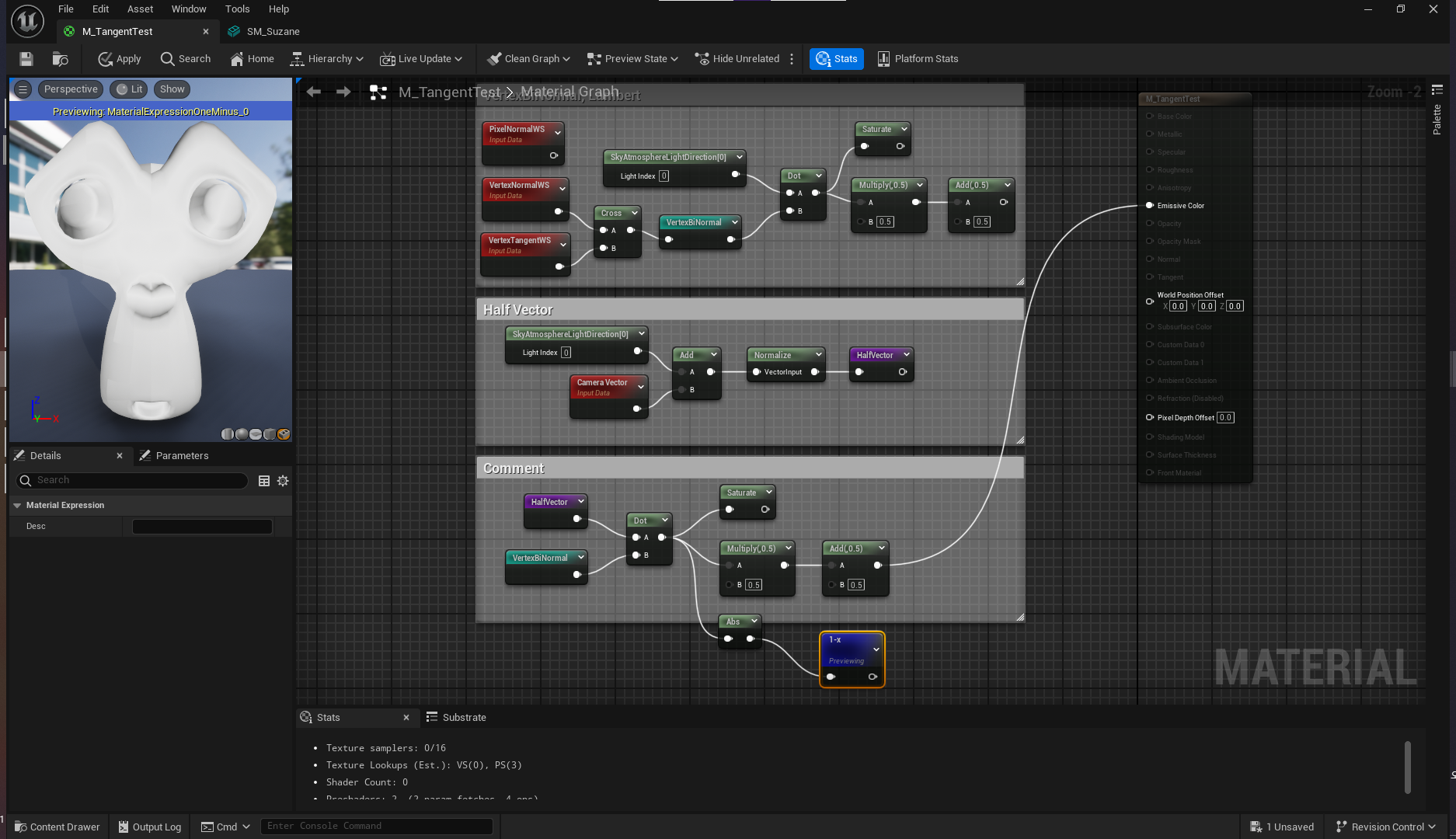Click the Details panel search field

[x=132, y=481]
